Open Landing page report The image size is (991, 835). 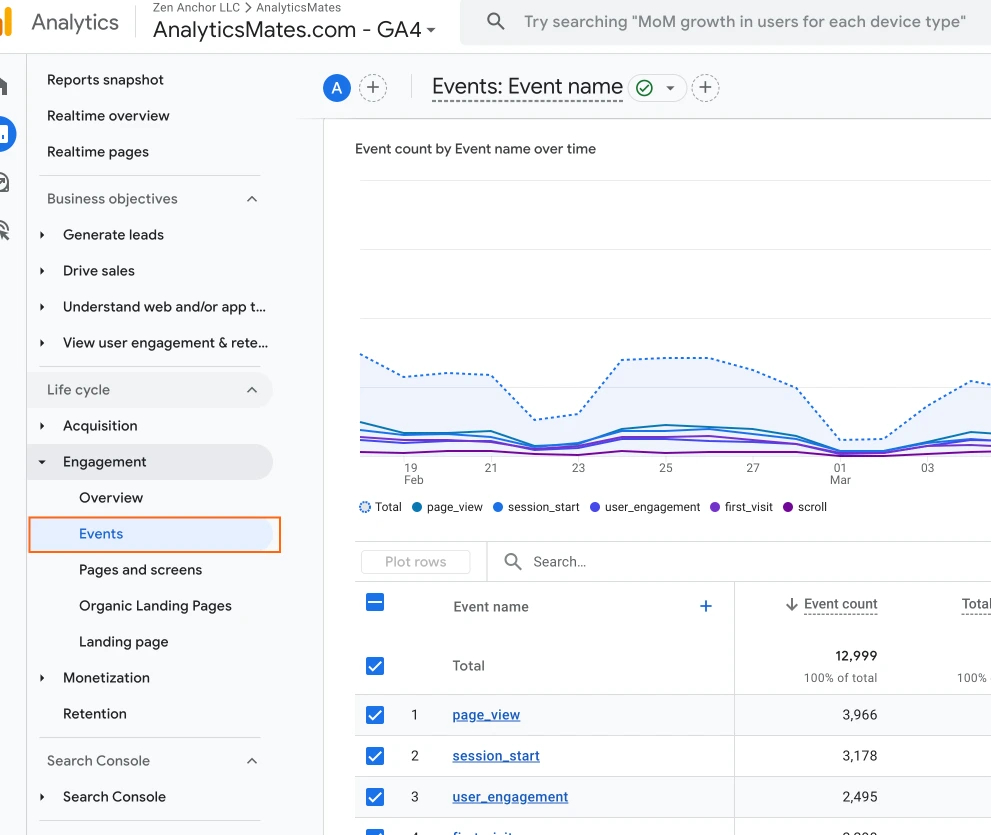point(124,642)
